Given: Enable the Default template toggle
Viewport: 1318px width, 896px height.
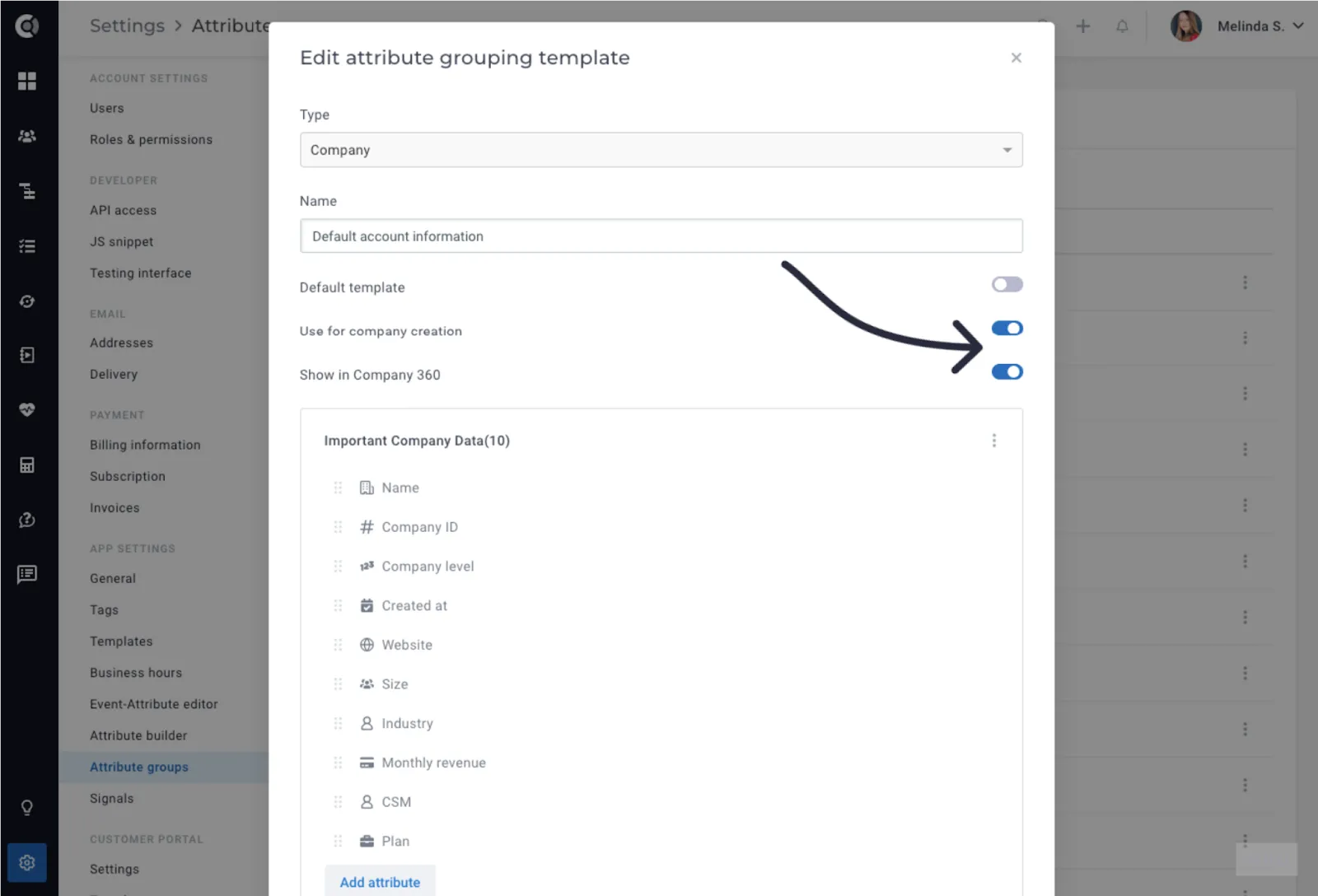Looking at the screenshot, I should coord(1007,284).
